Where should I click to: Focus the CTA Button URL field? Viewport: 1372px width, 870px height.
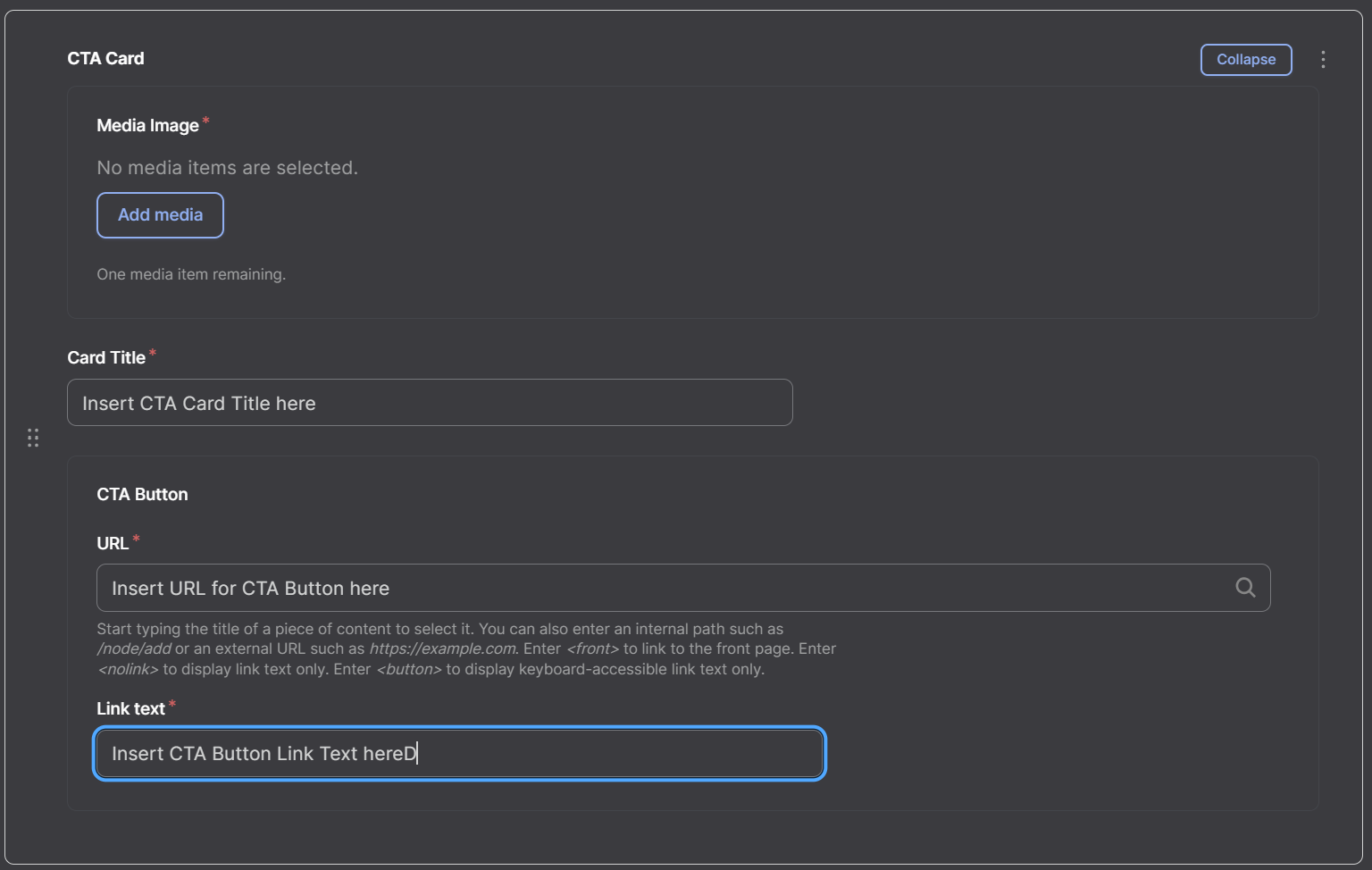(x=683, y=588)
